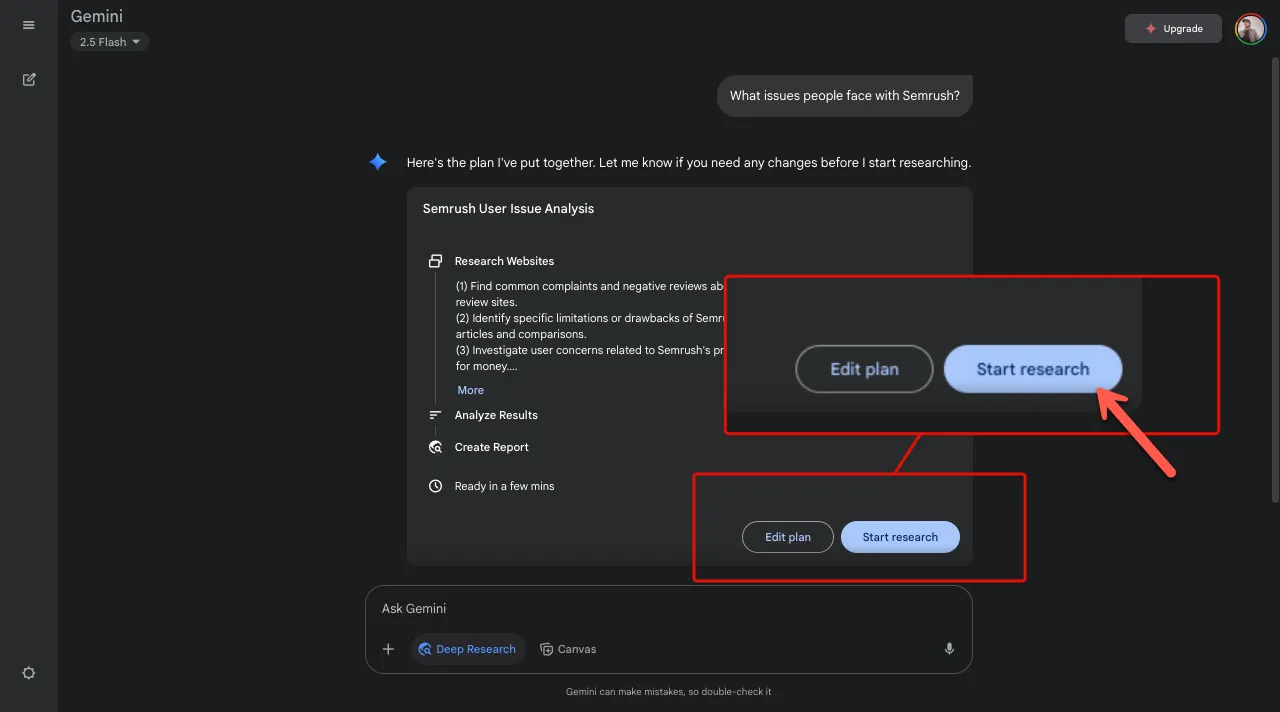
Task: Click the Gemini title text
Action: 97,16
